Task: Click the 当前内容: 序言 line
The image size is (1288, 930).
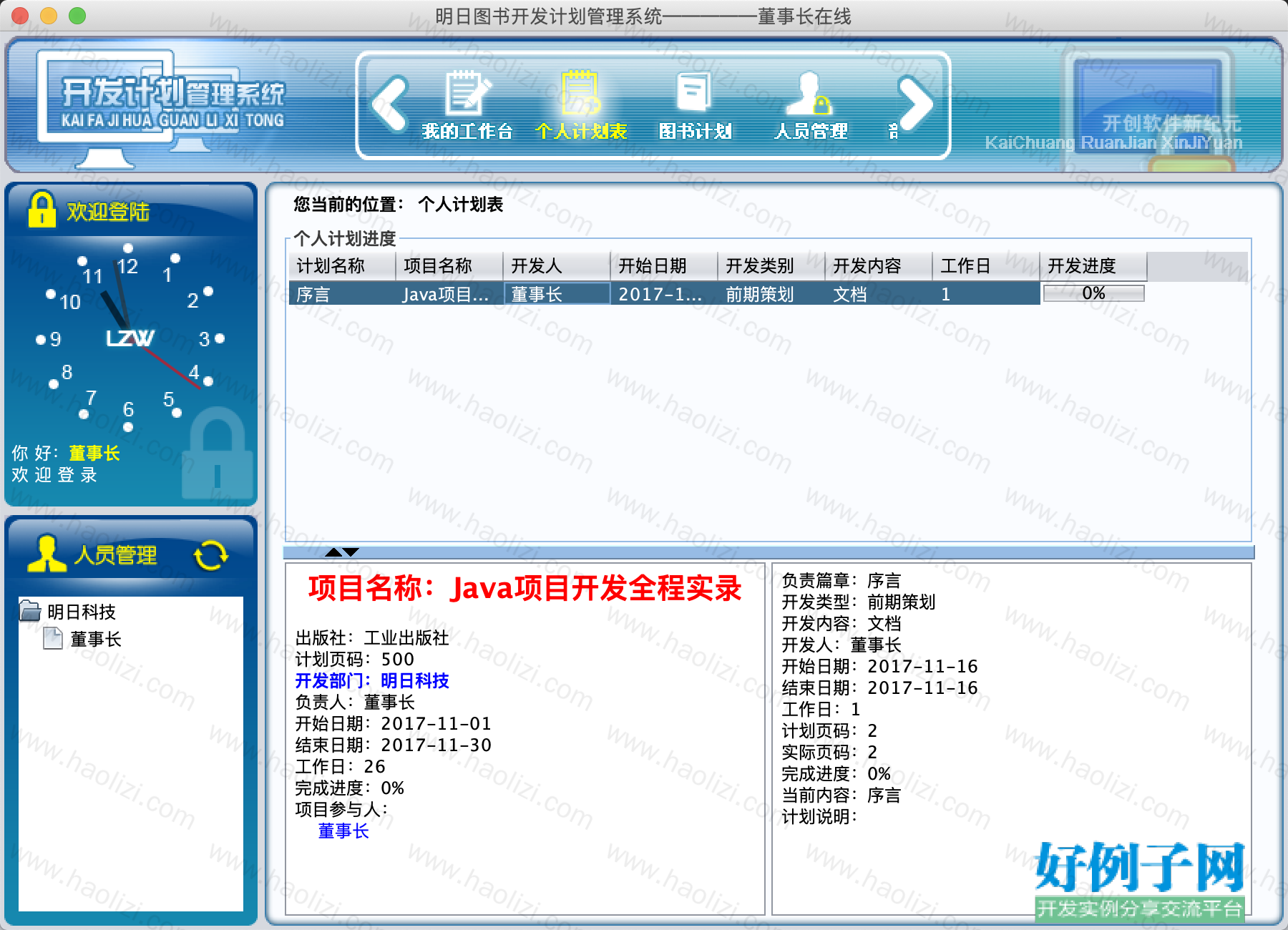Action: 841,796
